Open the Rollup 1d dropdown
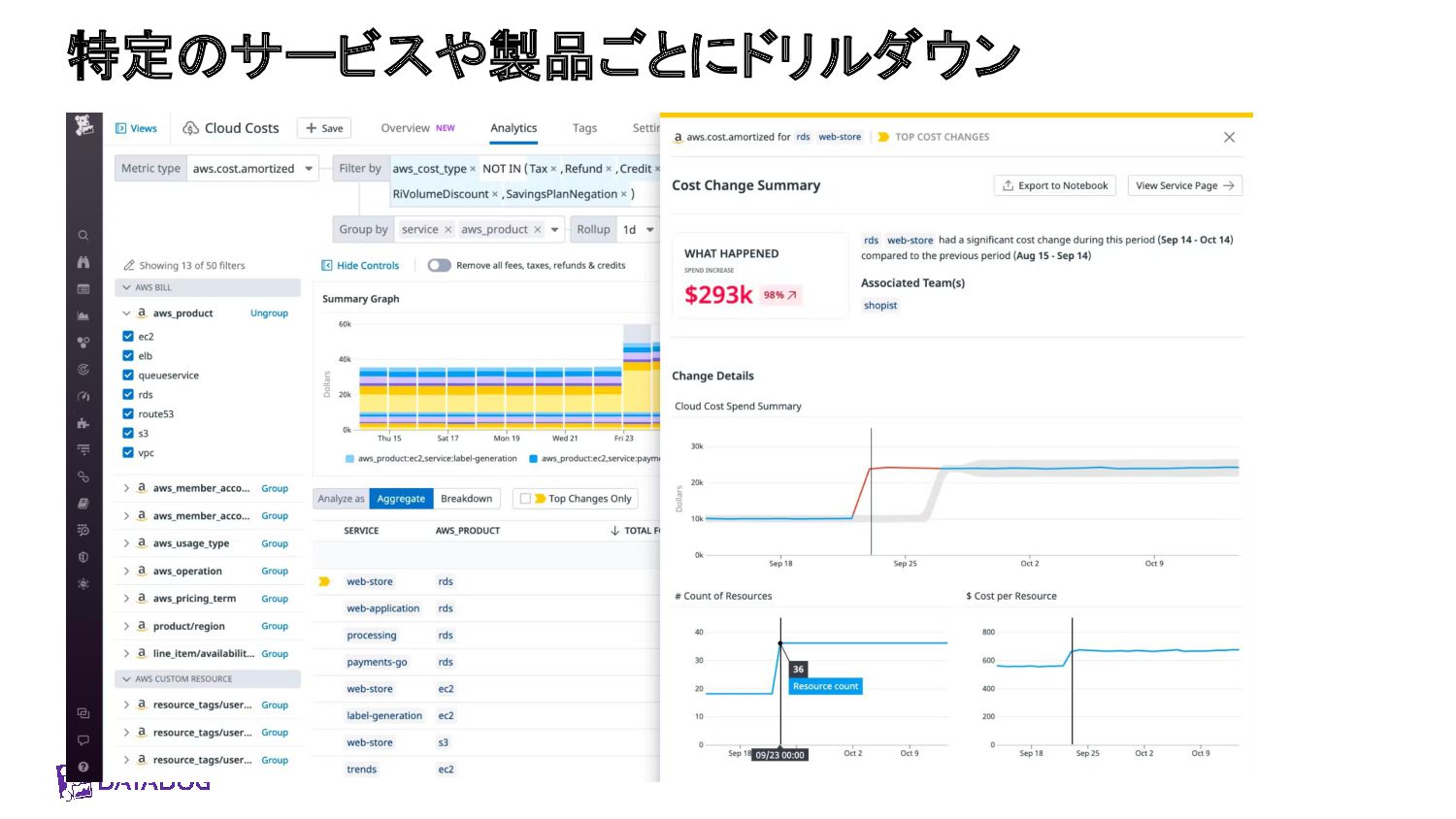The width and height of the screenshot is (1456, 819). click(x=638, y=230)
